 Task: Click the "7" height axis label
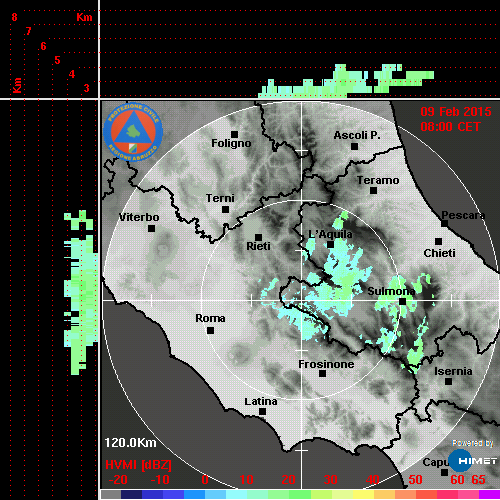(29, 31)
